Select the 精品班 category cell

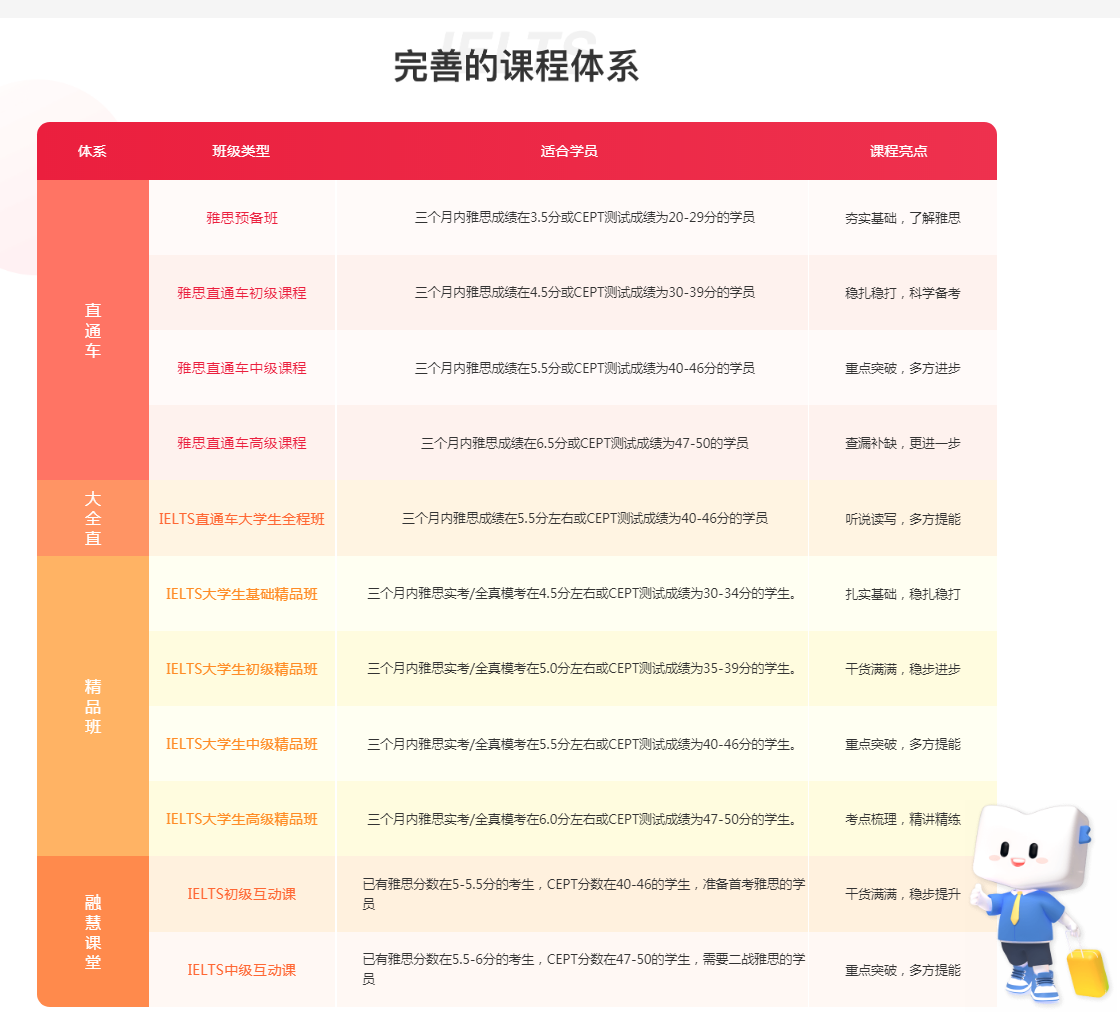pos(93,706)
